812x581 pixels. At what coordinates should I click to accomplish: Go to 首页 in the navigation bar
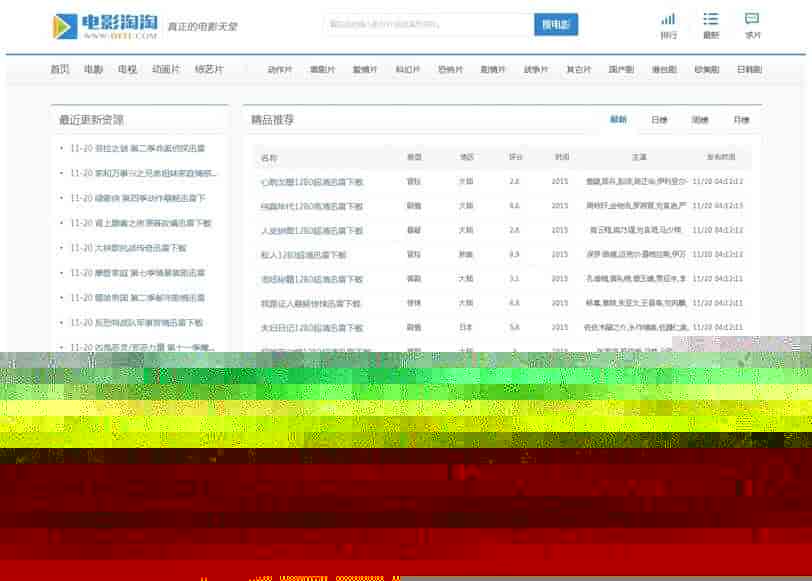[60, 70]
